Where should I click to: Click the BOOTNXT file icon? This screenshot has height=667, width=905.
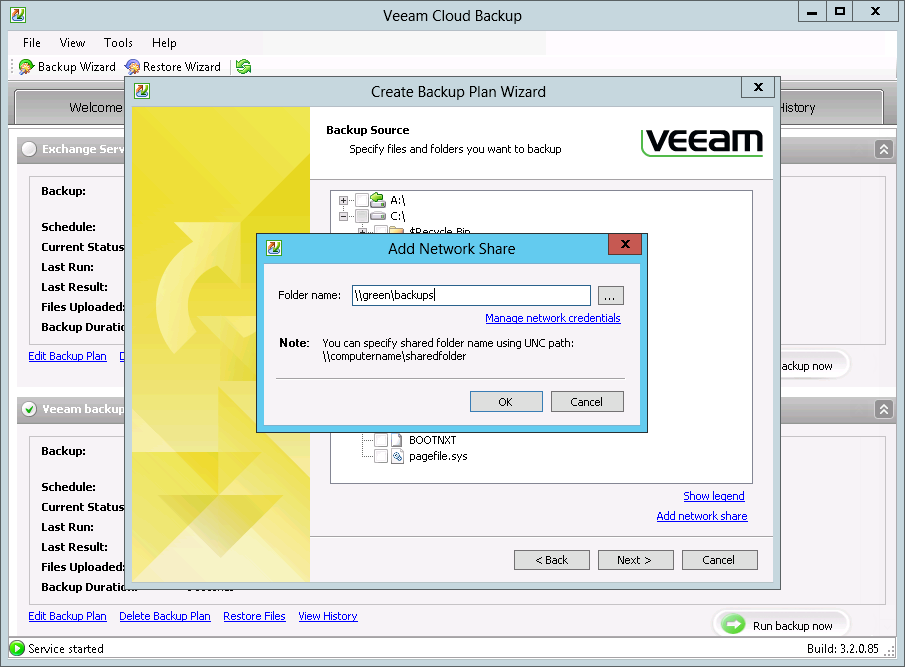pos(397,440)
